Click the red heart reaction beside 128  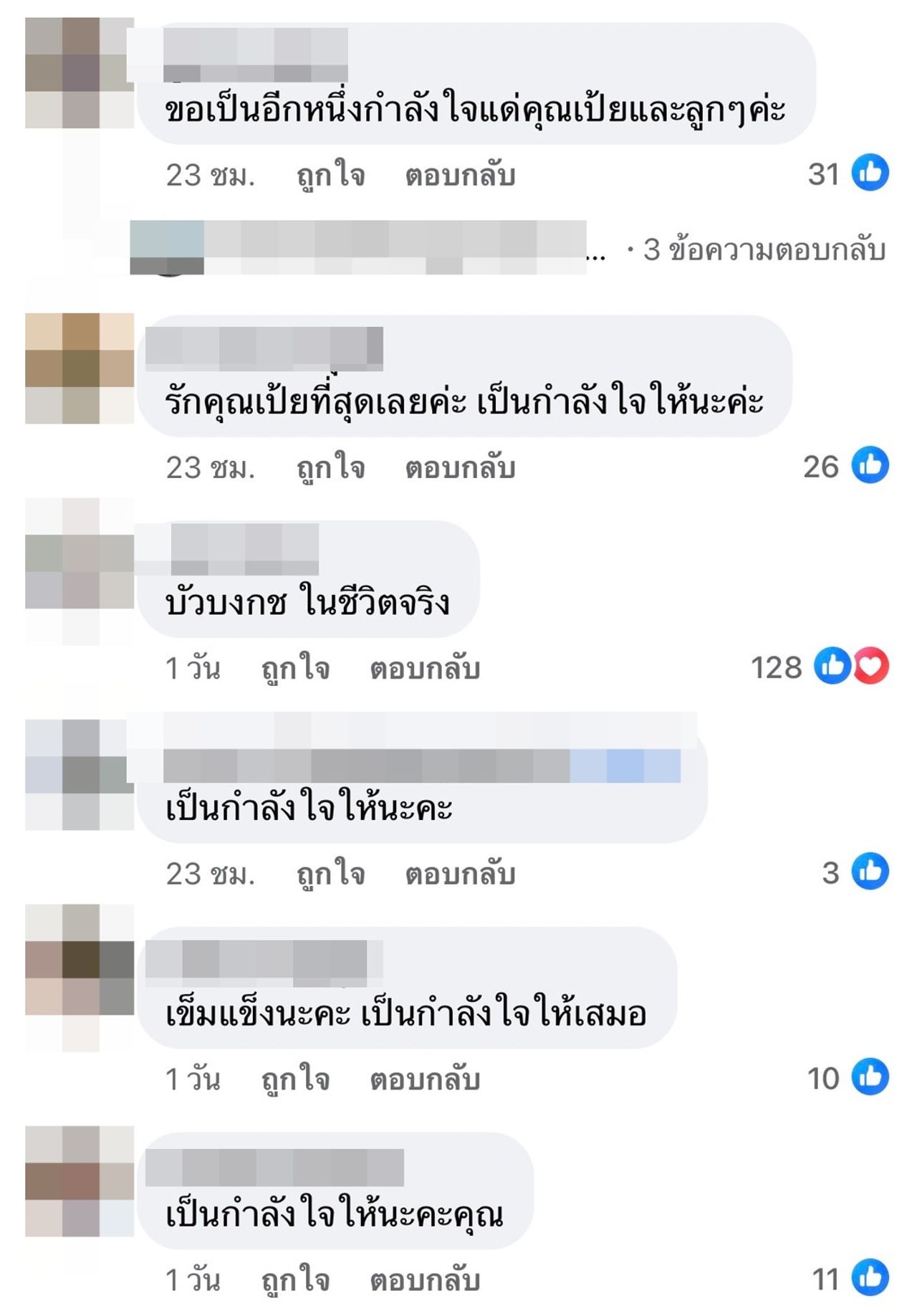[870, 666]
